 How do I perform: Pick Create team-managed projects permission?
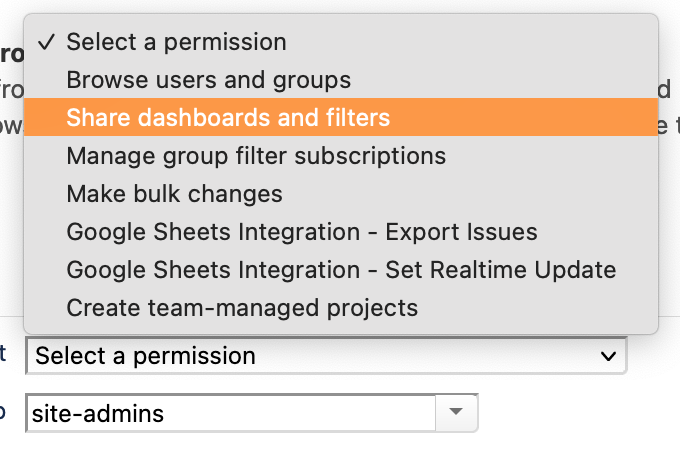coord(242,308)
